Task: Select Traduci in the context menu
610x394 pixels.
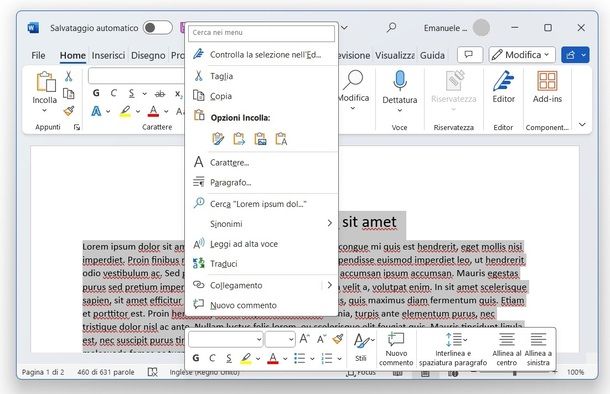Action: click(x=261, y=263)
